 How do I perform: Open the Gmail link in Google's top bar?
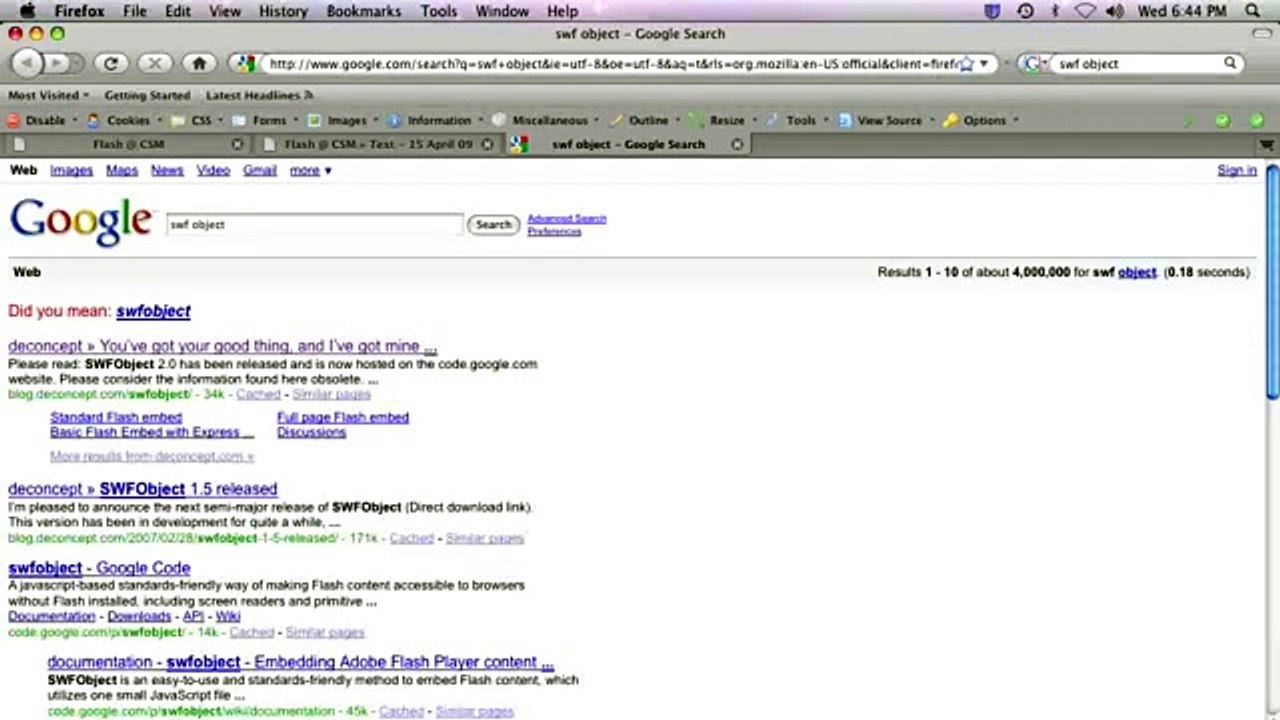coord(259,170)
